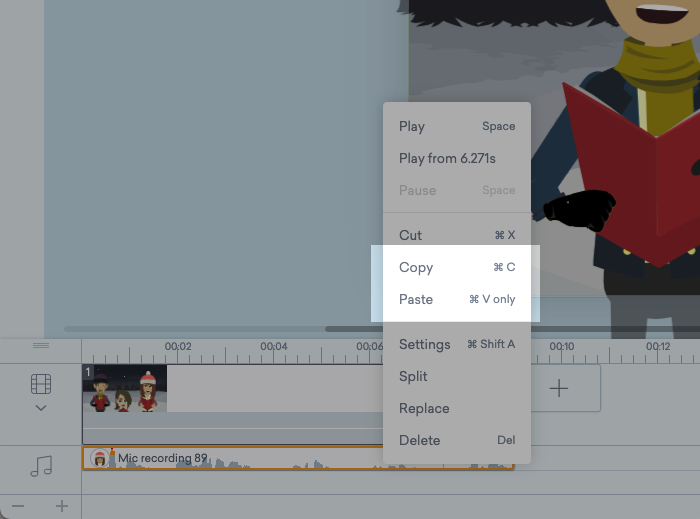Jump to the 00:10 ruler mark
The width and height of the screenshot is (700, 519).
[x=562, y=346]
